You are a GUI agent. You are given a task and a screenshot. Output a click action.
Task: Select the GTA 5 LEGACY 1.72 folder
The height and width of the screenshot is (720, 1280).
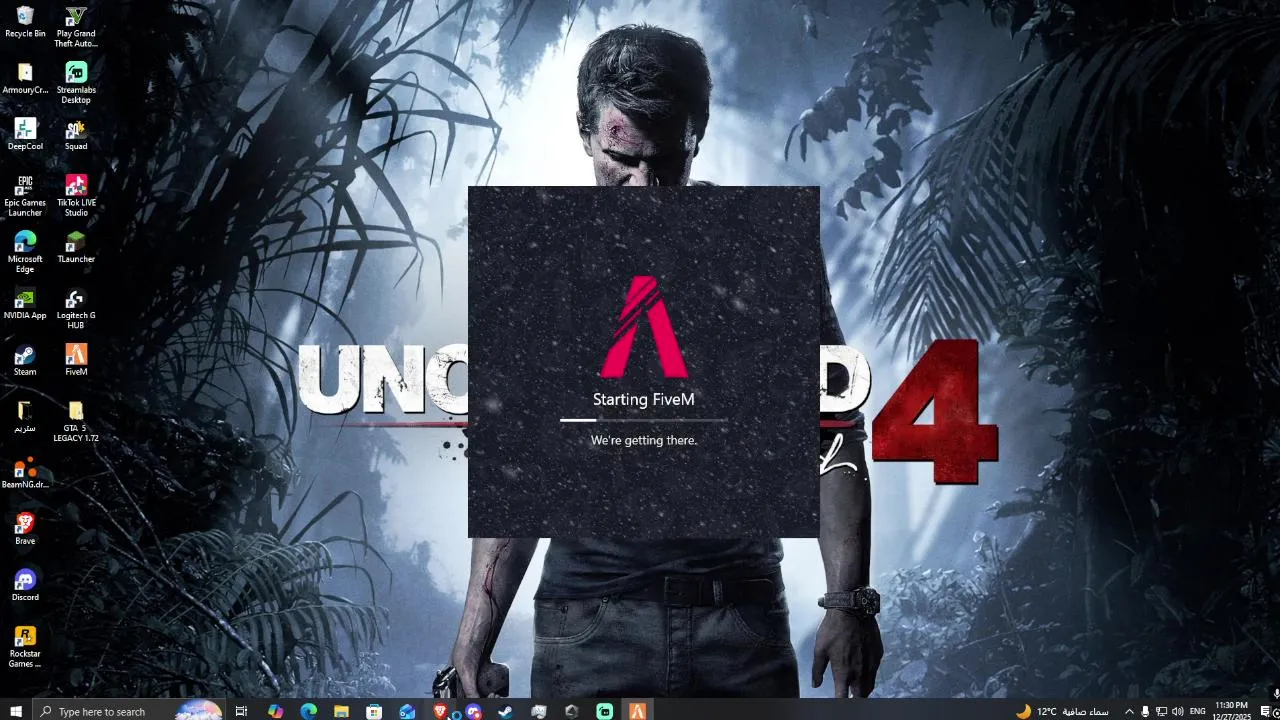pos(76,421)
